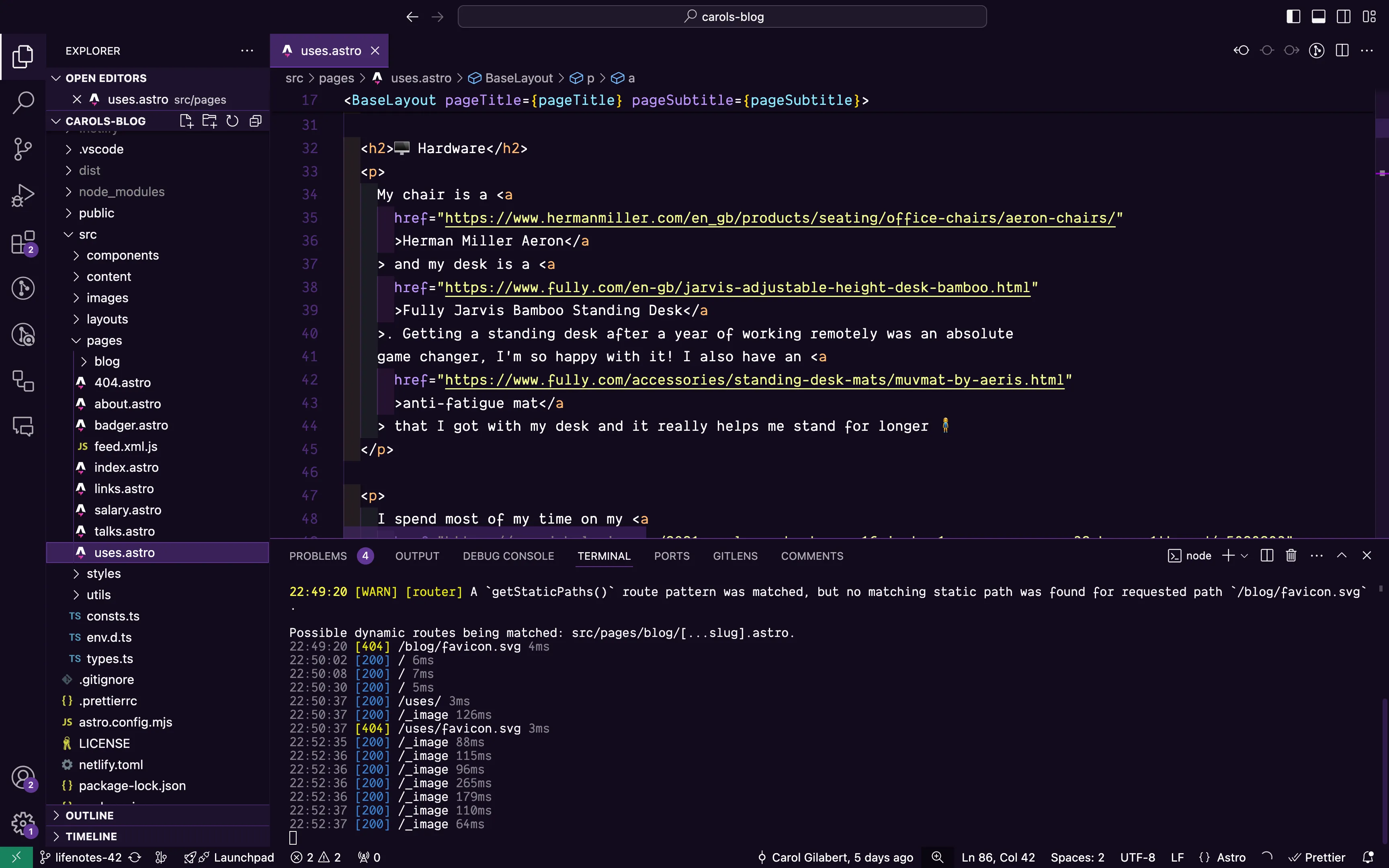Delete the terminal with trash icon
Viewport: 1389px width, 868px height.
pos(1290,555)
